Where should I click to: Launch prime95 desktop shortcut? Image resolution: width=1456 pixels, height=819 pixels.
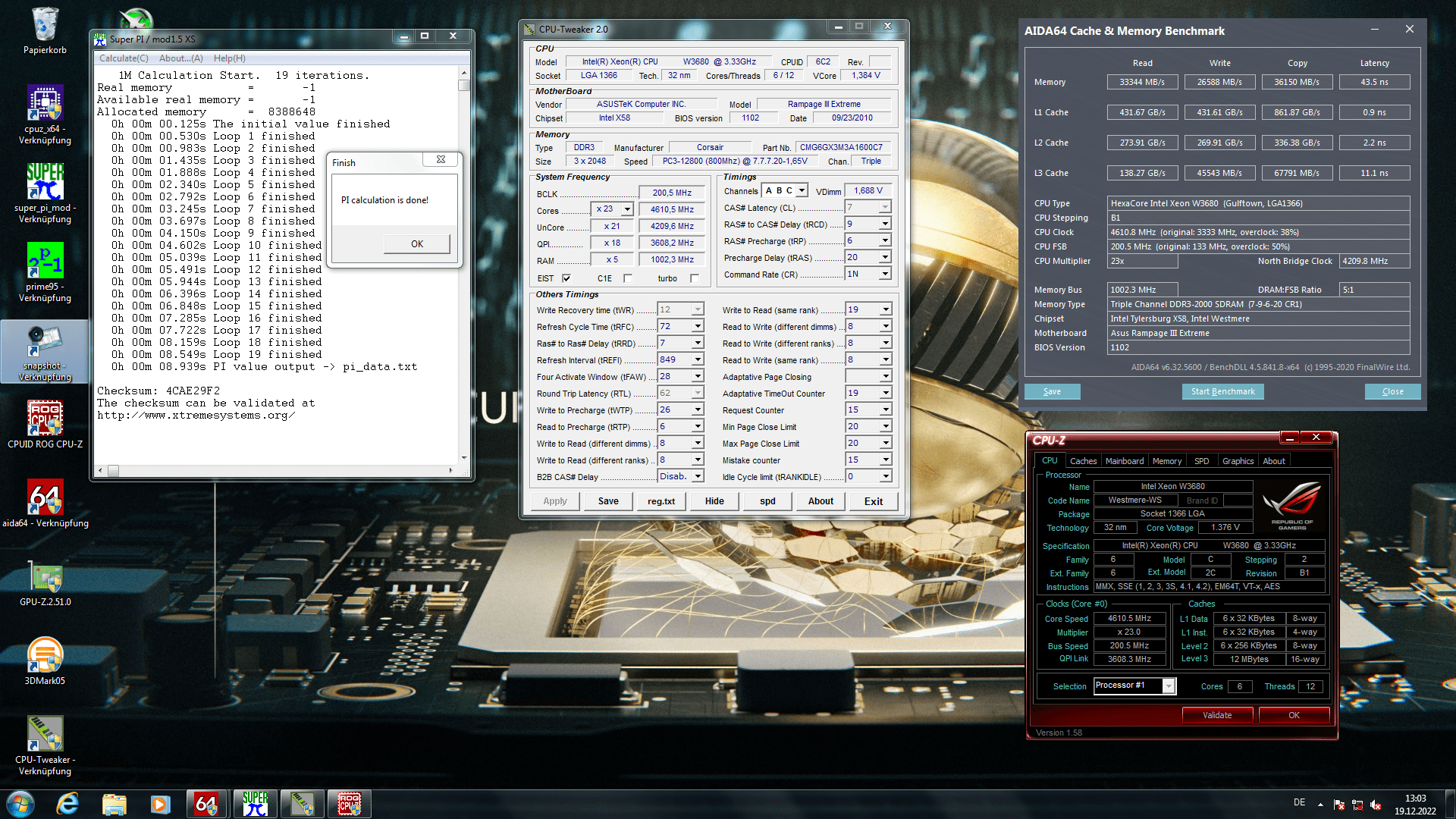45,272
